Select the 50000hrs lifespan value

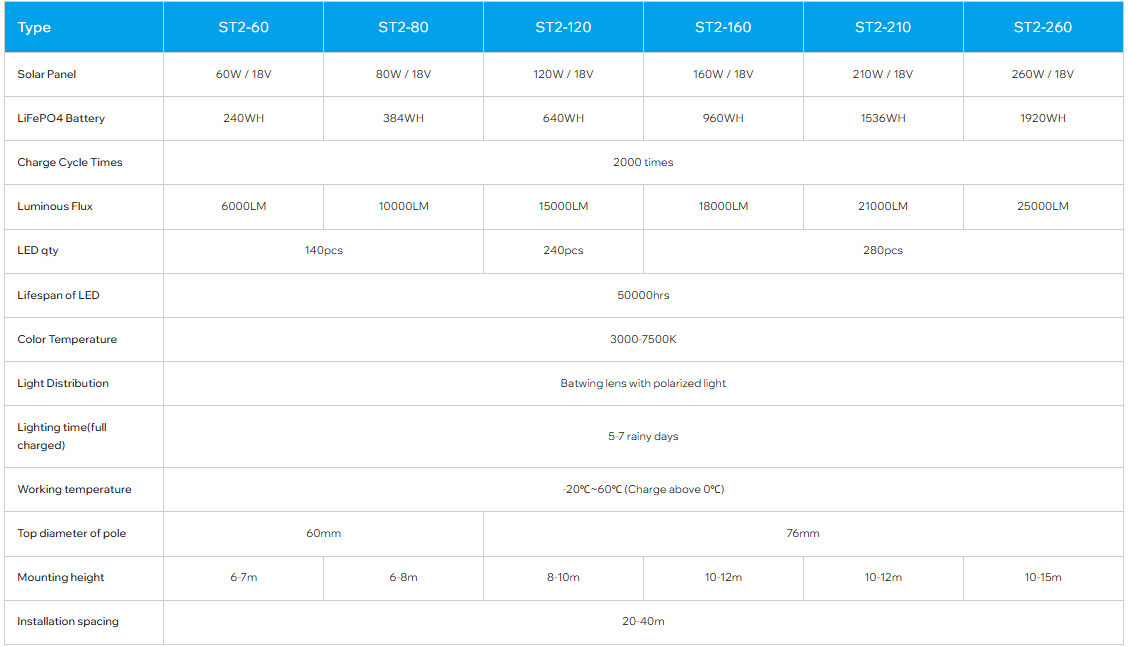pyautogui.click(x=643, y=295)
